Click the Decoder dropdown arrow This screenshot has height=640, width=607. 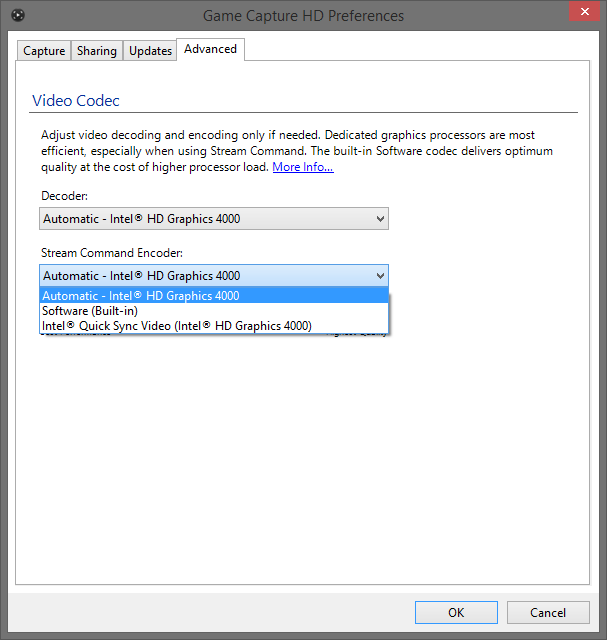point(379,219)
